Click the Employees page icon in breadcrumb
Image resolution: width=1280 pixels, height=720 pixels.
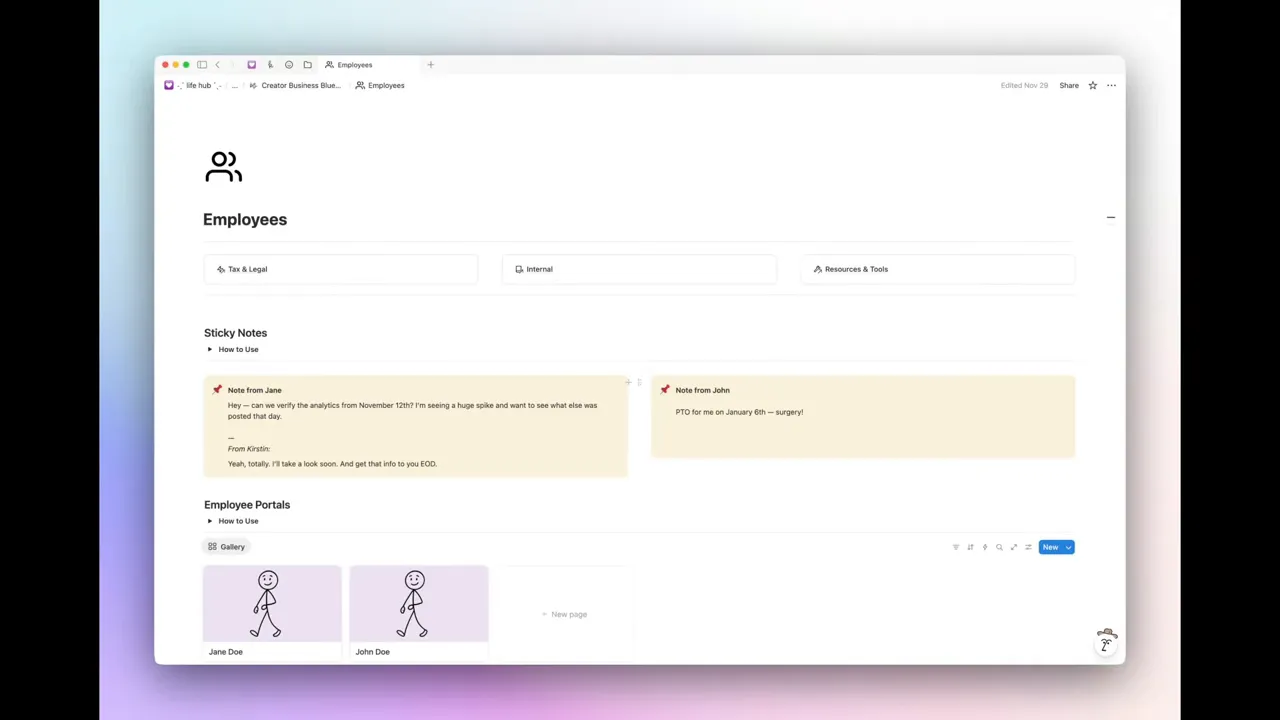(x=360, y=85)
